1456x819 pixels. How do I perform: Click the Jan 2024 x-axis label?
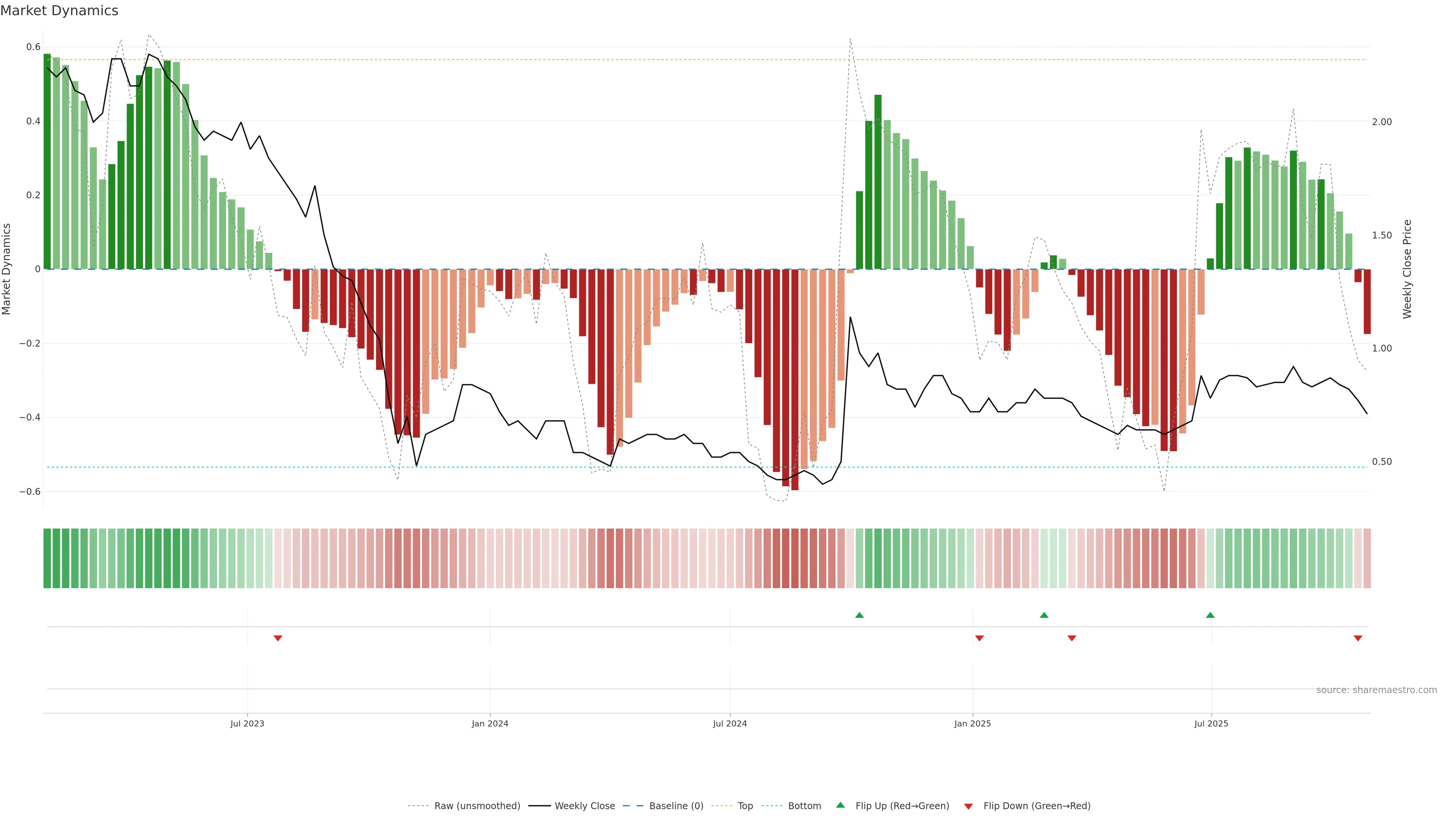[x=490, y=723]
